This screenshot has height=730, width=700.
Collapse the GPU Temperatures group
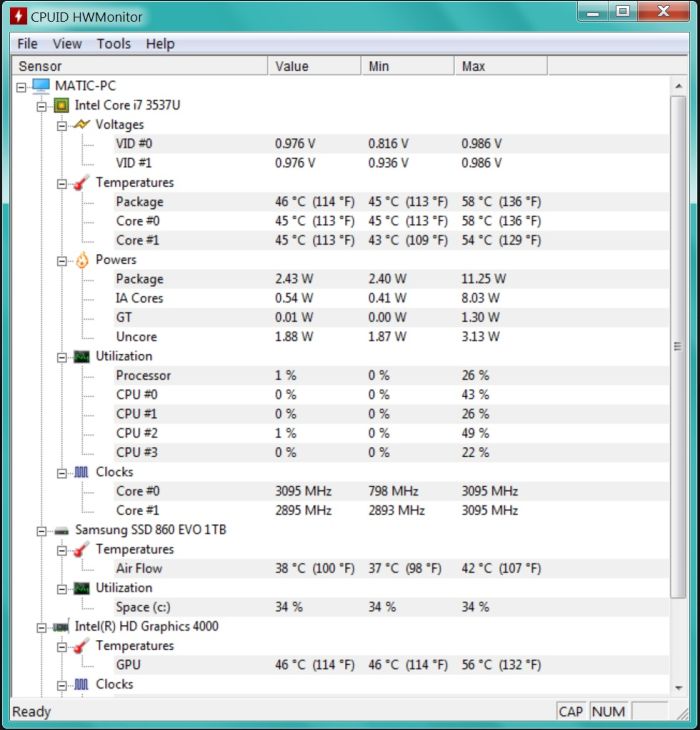click(62, 647)
